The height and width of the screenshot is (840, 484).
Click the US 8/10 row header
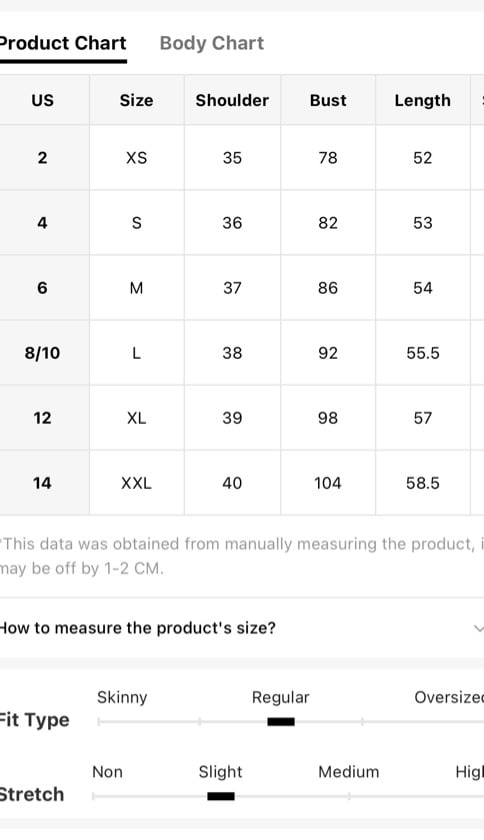click(x=43, y=353)
